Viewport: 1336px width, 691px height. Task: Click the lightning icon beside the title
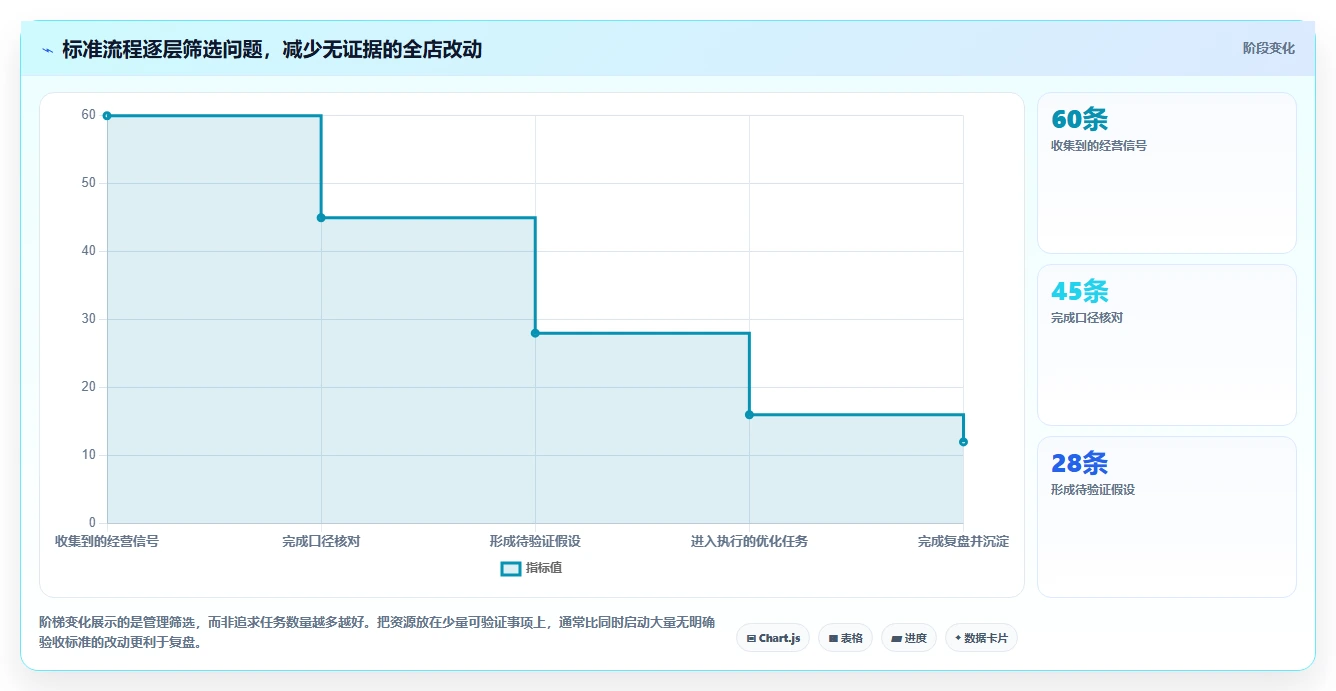click(48, 50)
